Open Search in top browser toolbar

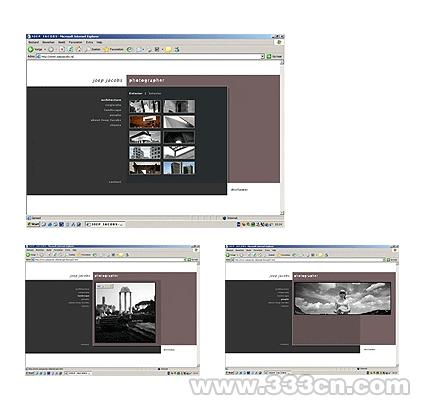[93, 49]
